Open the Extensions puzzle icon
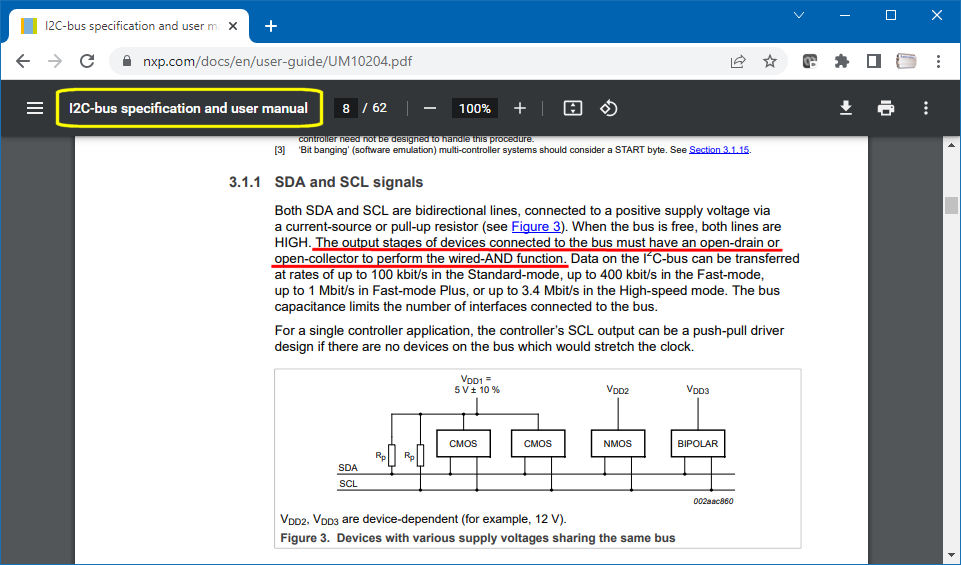 pos(841,61)
